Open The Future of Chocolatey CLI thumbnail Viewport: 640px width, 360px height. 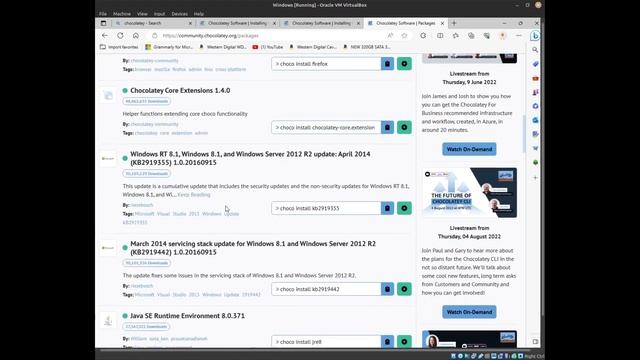click(x=469, y=193)
